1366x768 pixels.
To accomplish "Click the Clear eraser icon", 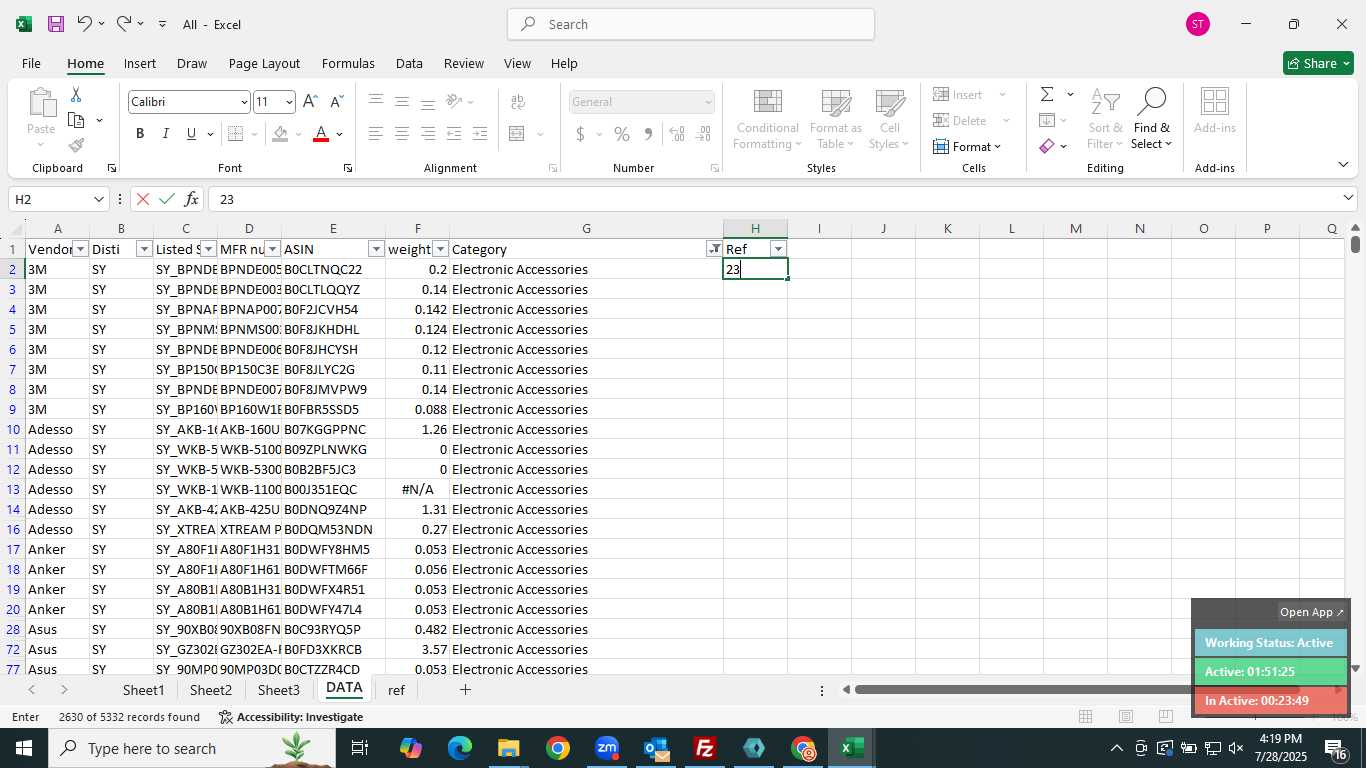I will 1047,146.
